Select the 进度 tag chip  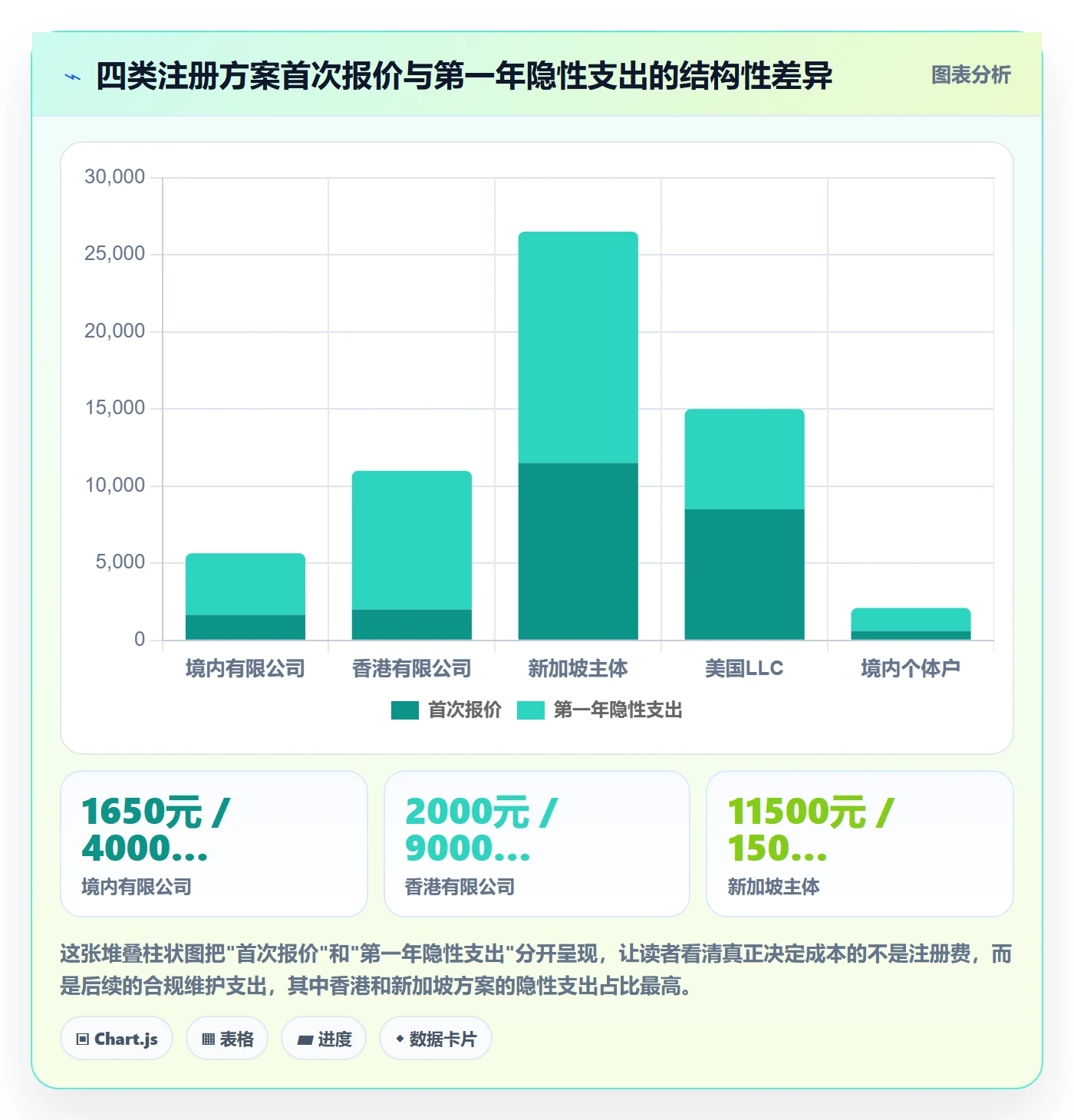coord(324,1039)
